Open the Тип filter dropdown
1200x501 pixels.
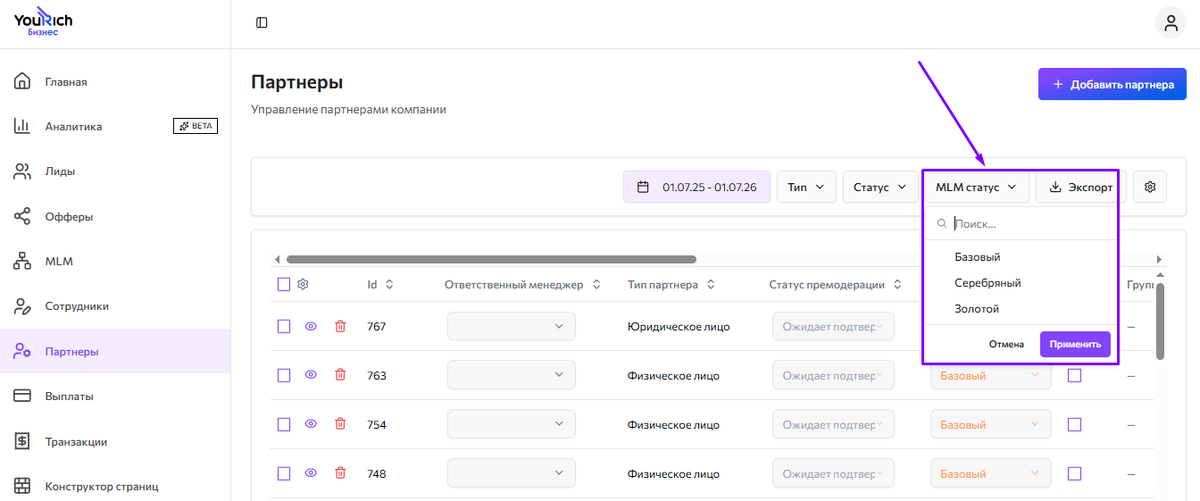click(x=807, y=187)
